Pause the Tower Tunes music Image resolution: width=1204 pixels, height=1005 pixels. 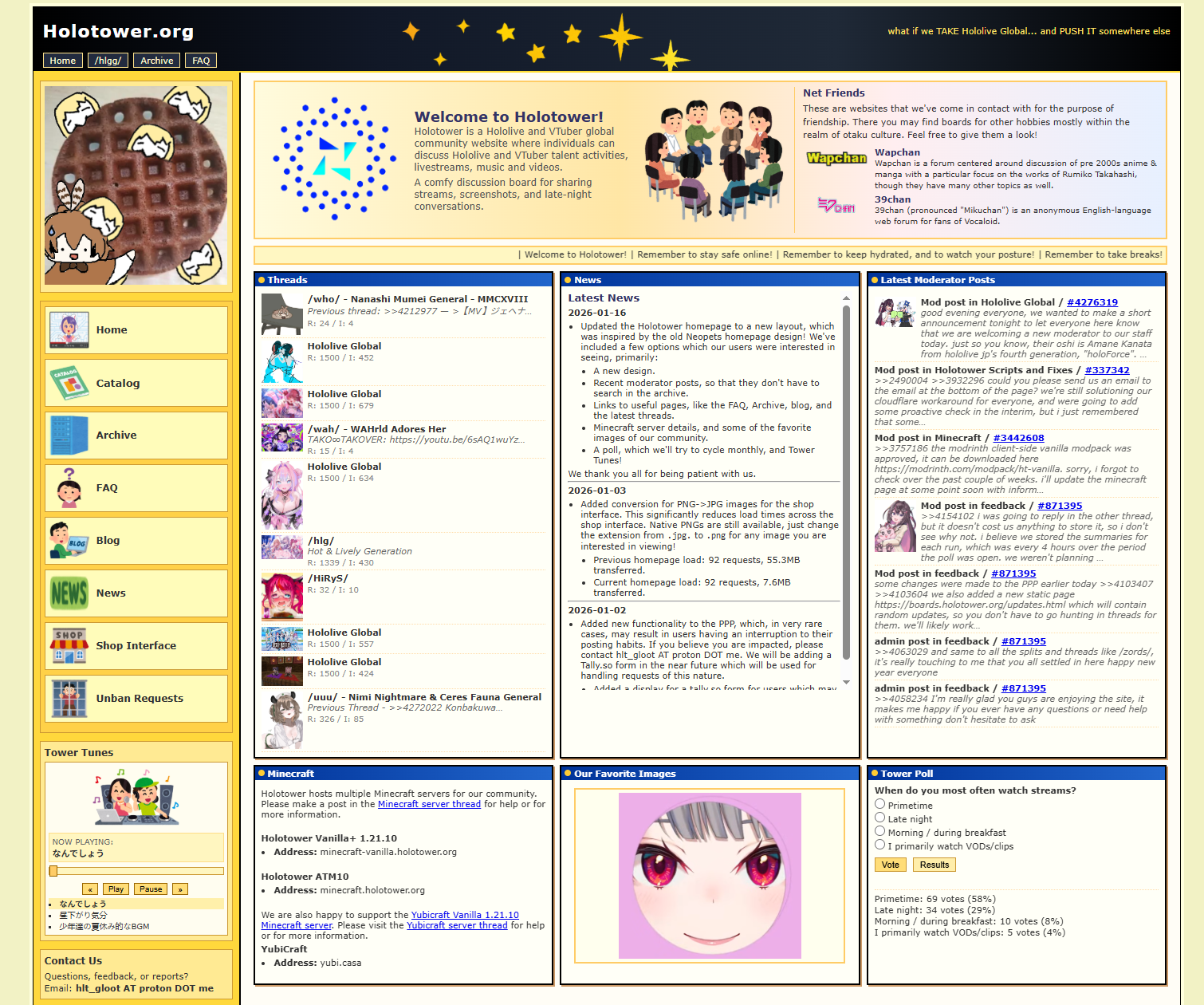coord(151,889)
